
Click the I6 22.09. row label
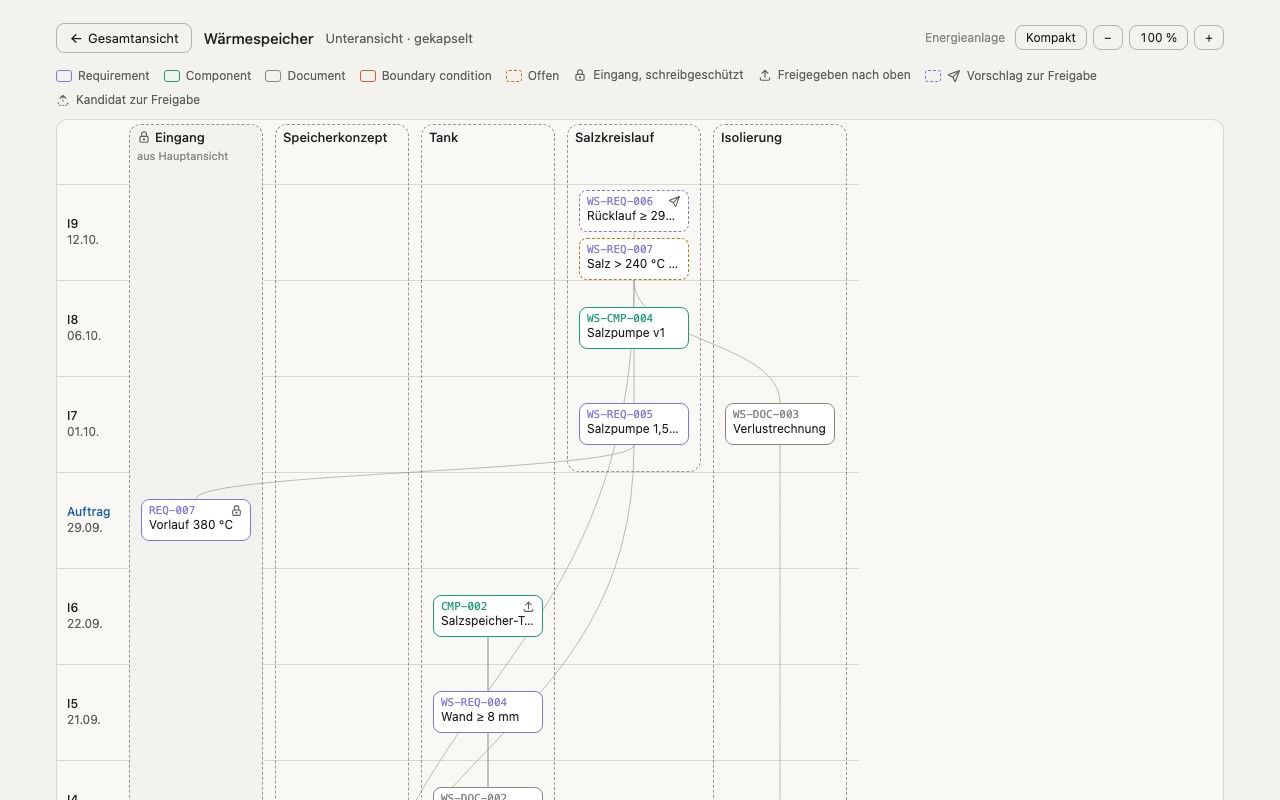coord(85,616)
